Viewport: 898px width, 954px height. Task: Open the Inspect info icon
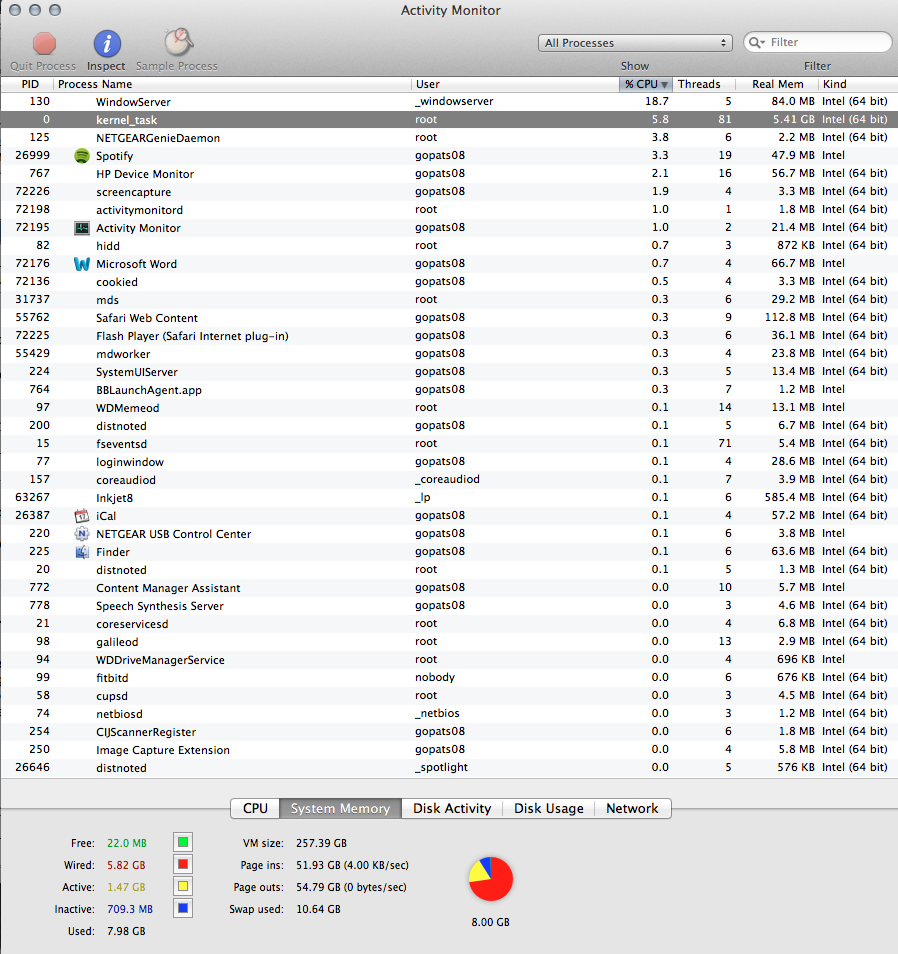tap(107, 43)
